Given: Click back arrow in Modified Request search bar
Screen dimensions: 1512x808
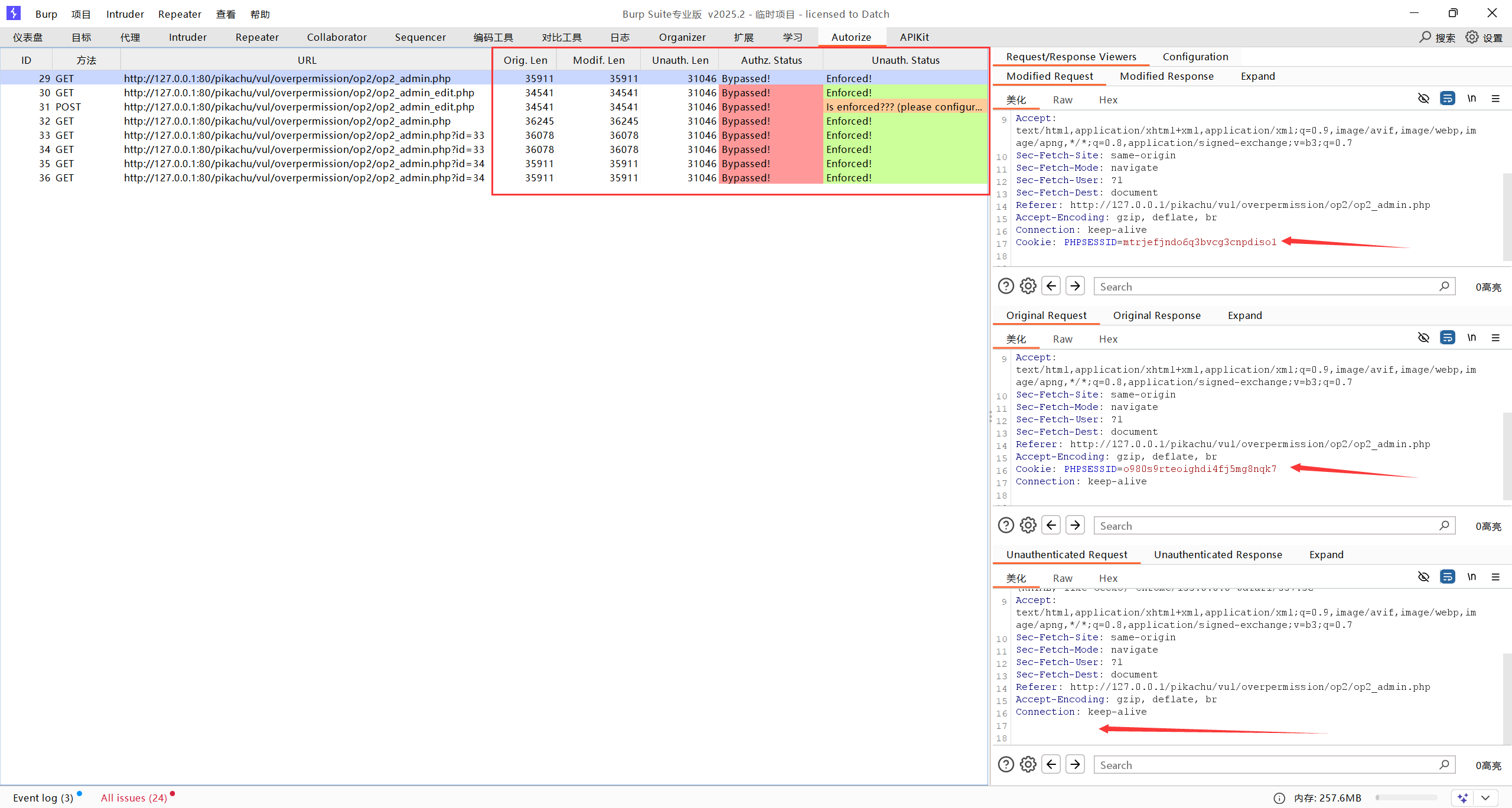Looking at the screenshot, I should pyautogui.click(x=1051, y=286).
